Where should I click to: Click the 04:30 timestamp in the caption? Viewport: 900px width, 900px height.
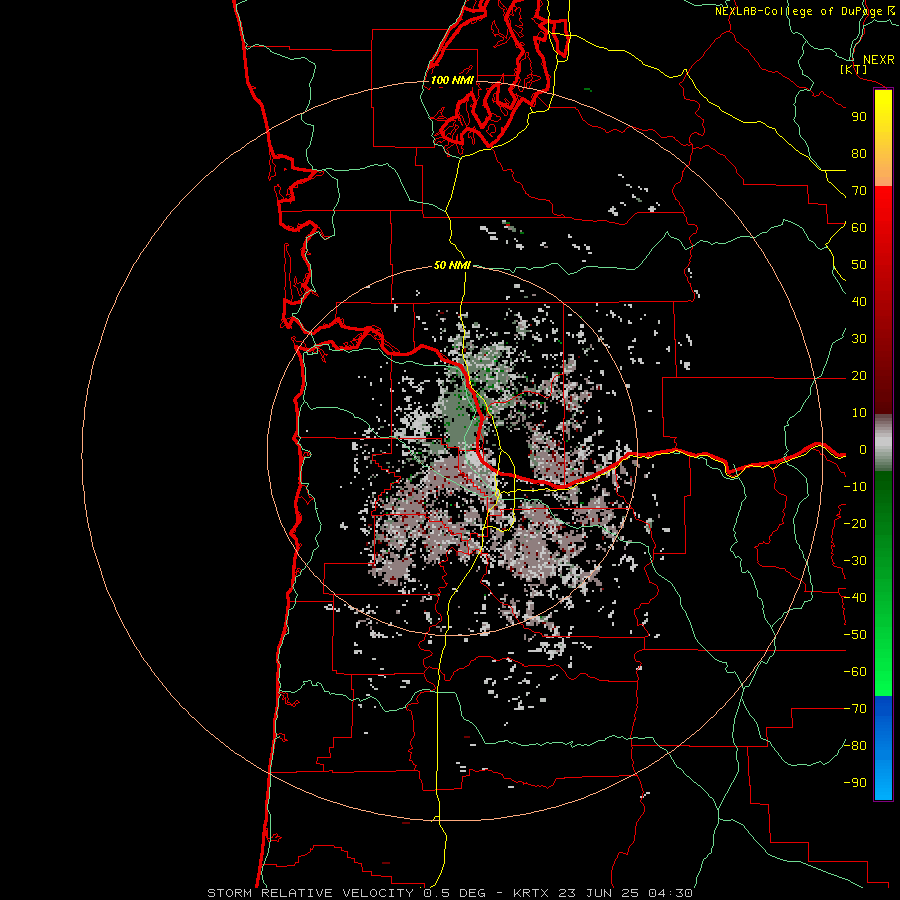[670, 893]
